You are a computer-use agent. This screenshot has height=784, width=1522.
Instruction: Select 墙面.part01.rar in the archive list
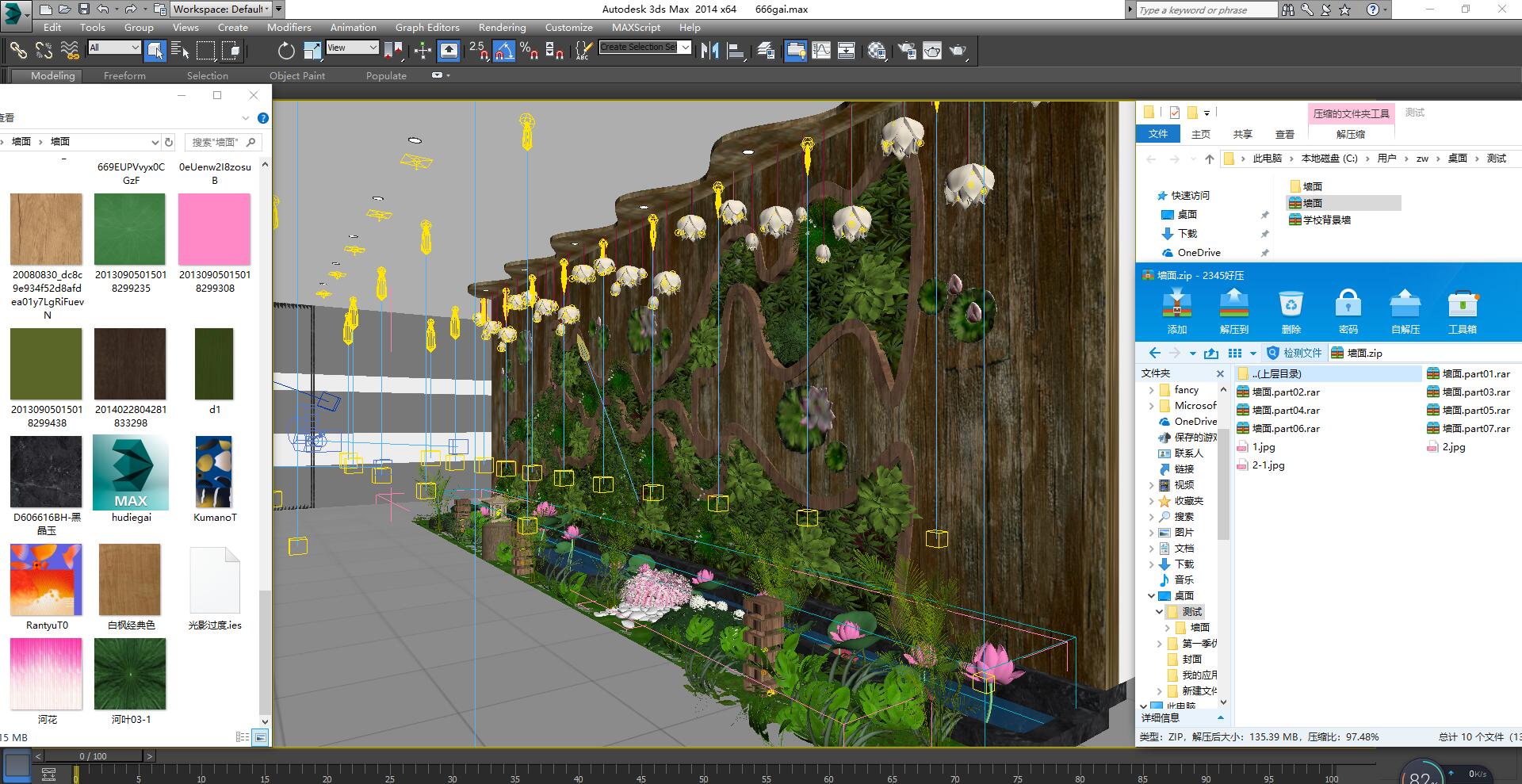[x=1468, y=373]
